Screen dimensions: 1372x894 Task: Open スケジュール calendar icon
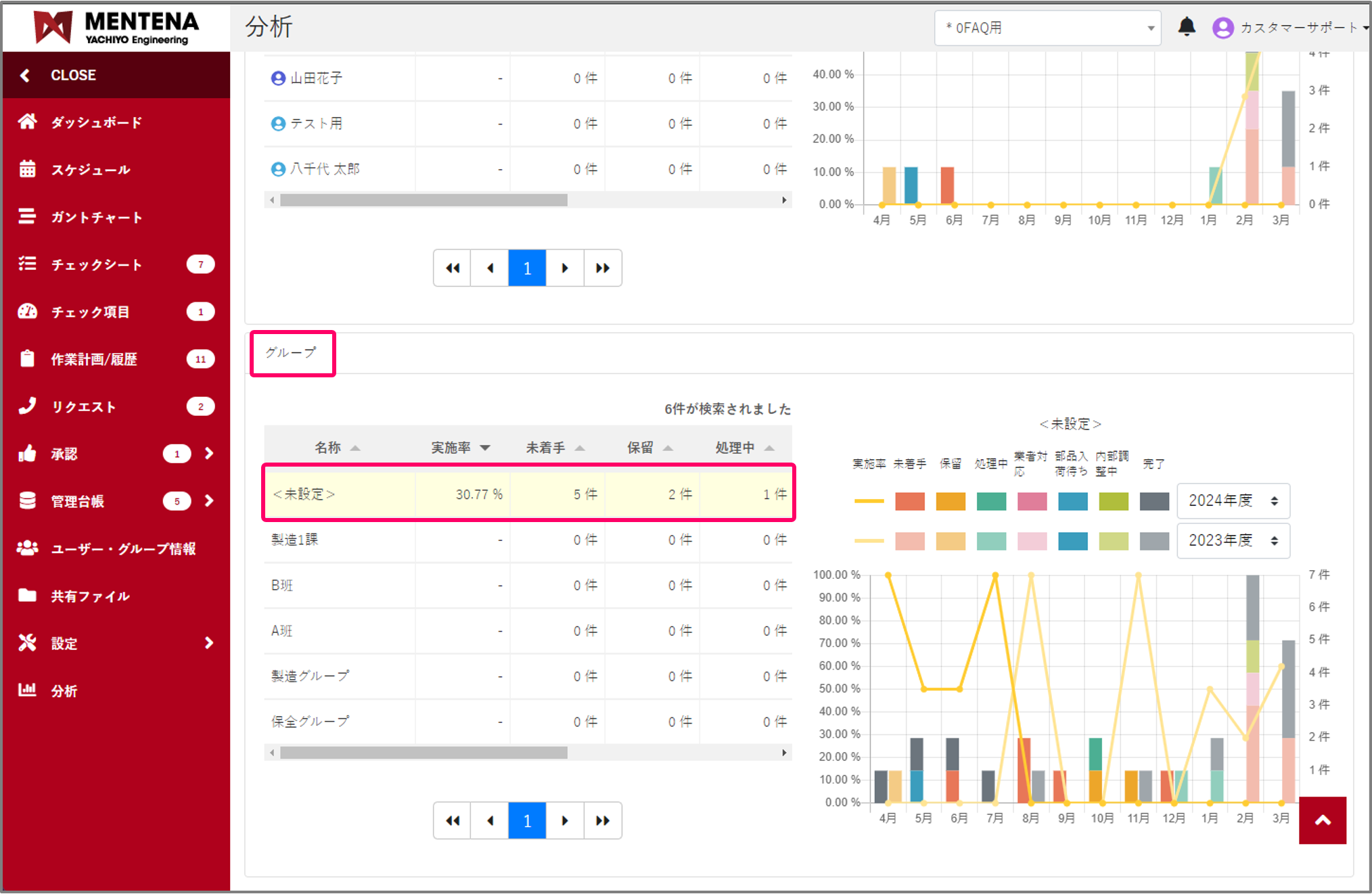tap(28, 169)
